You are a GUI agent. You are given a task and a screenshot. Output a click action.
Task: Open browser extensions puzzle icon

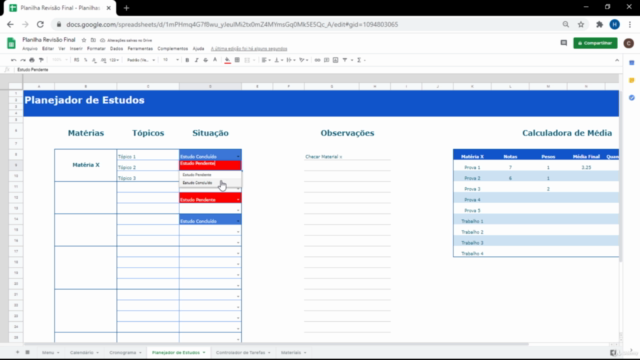tap(599, 24)
